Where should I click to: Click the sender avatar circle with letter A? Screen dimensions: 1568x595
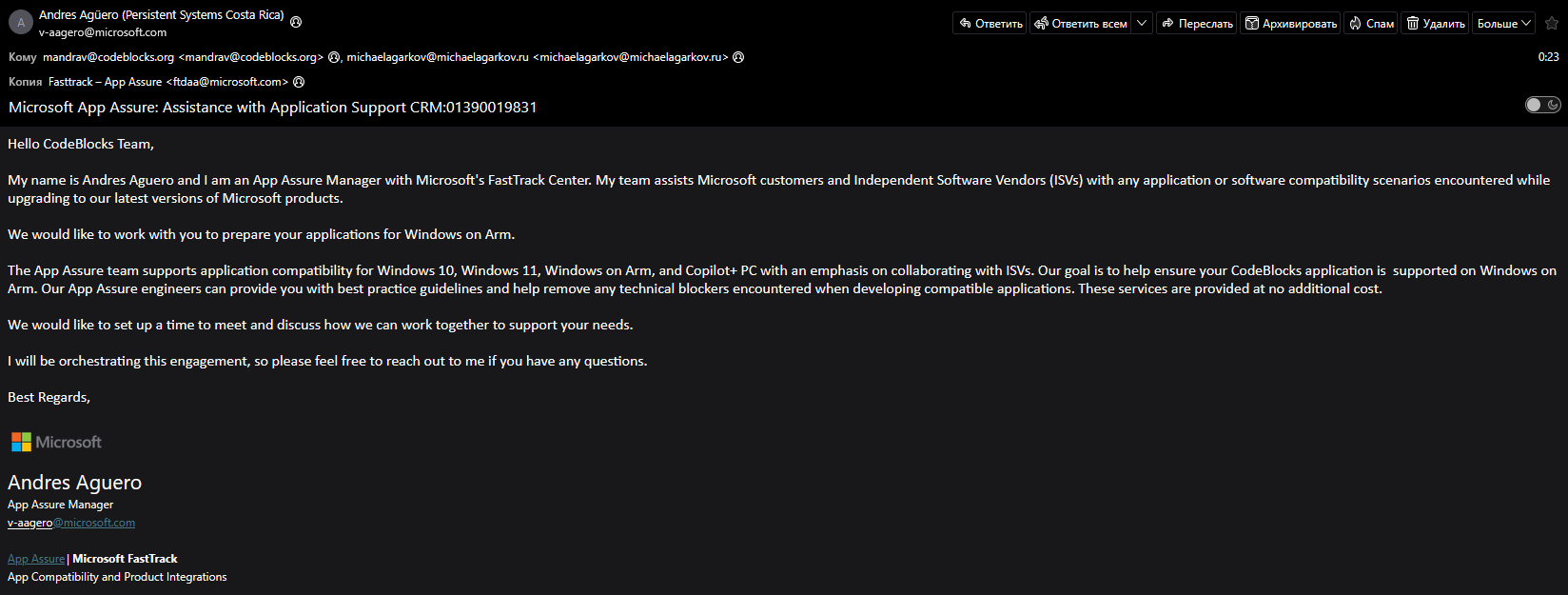point(20,23)
